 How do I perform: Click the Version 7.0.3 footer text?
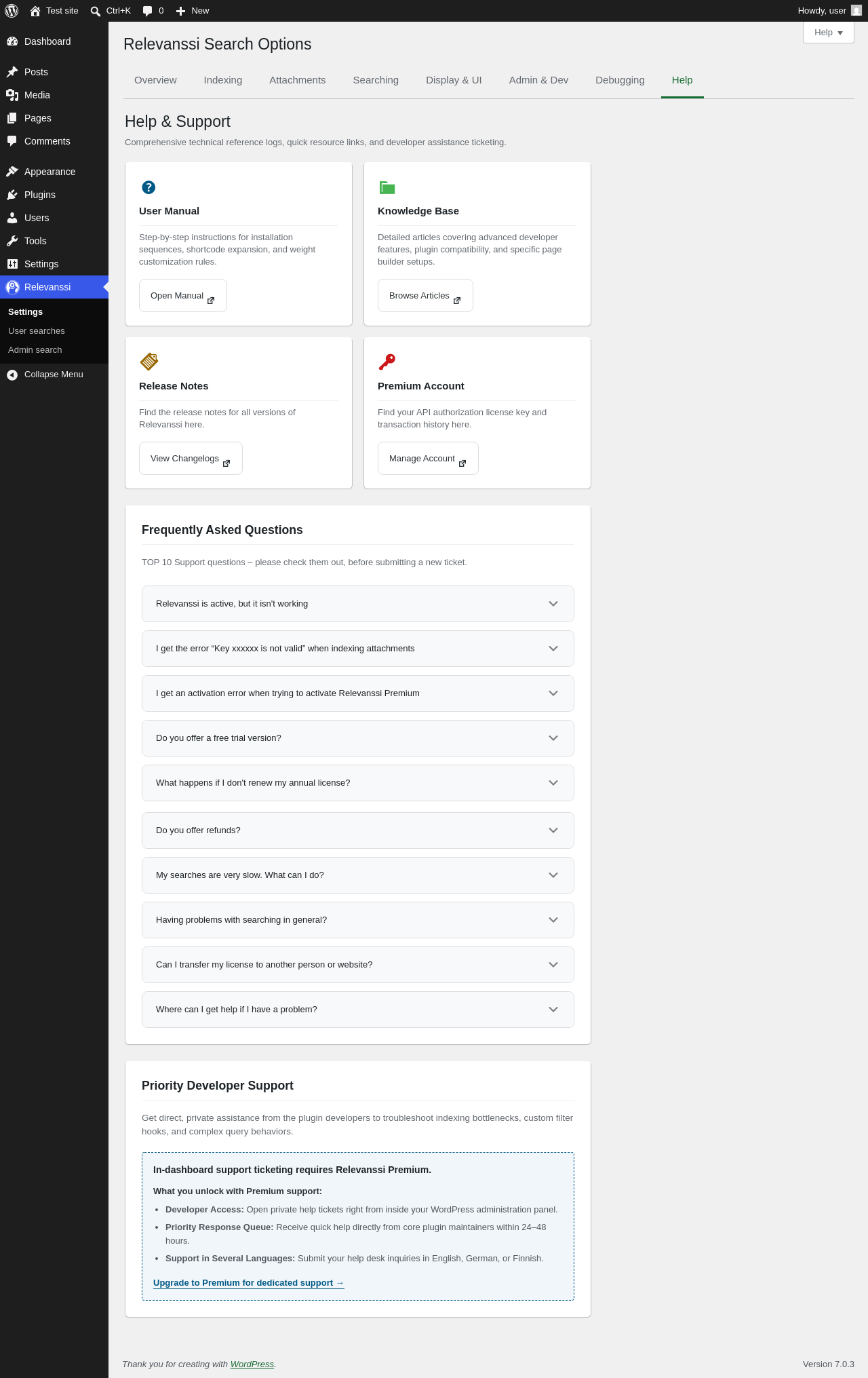tap(829, 1364)
